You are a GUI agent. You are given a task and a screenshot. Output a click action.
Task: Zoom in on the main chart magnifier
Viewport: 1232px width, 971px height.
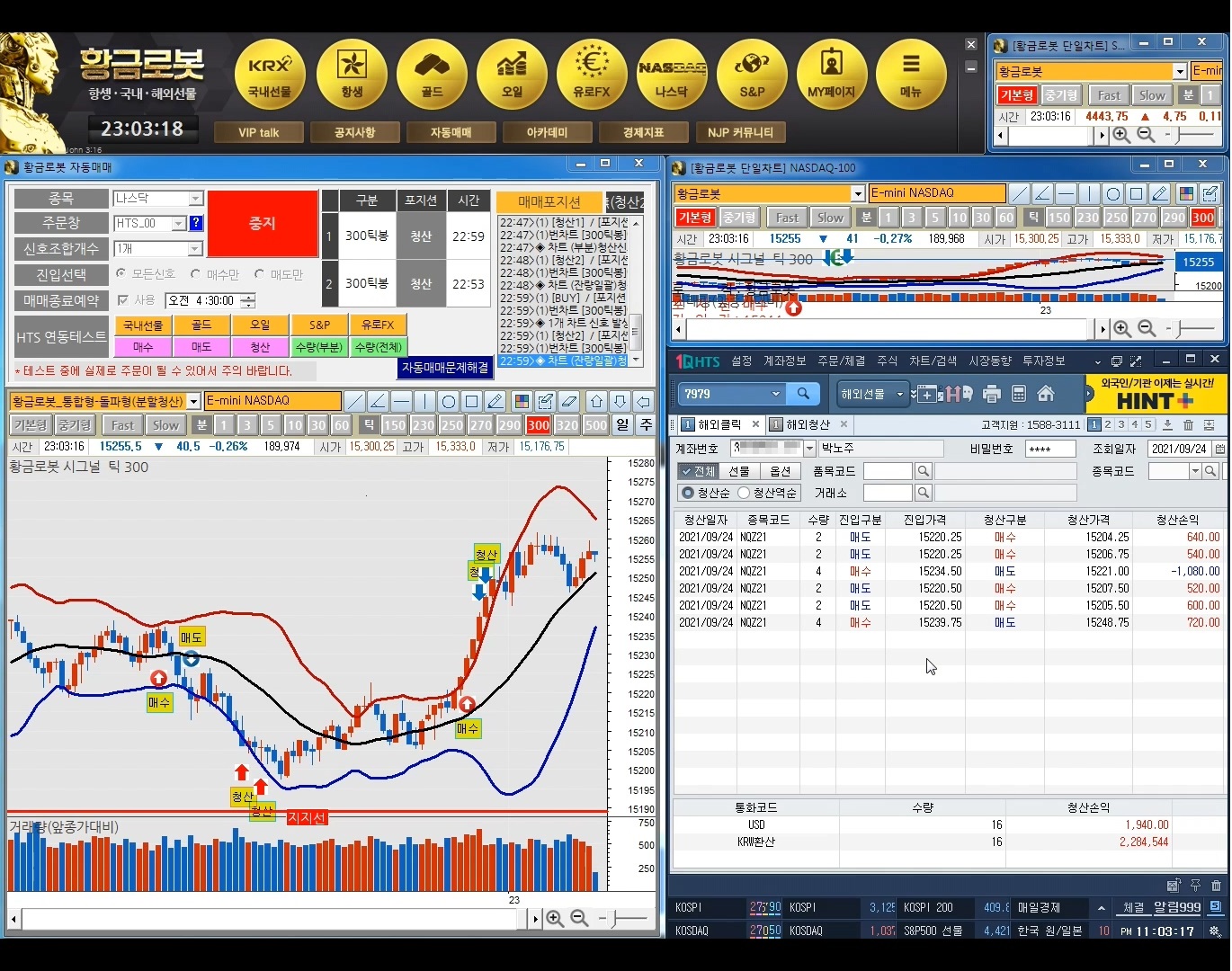pyautogui.click(x=555, y=918)
